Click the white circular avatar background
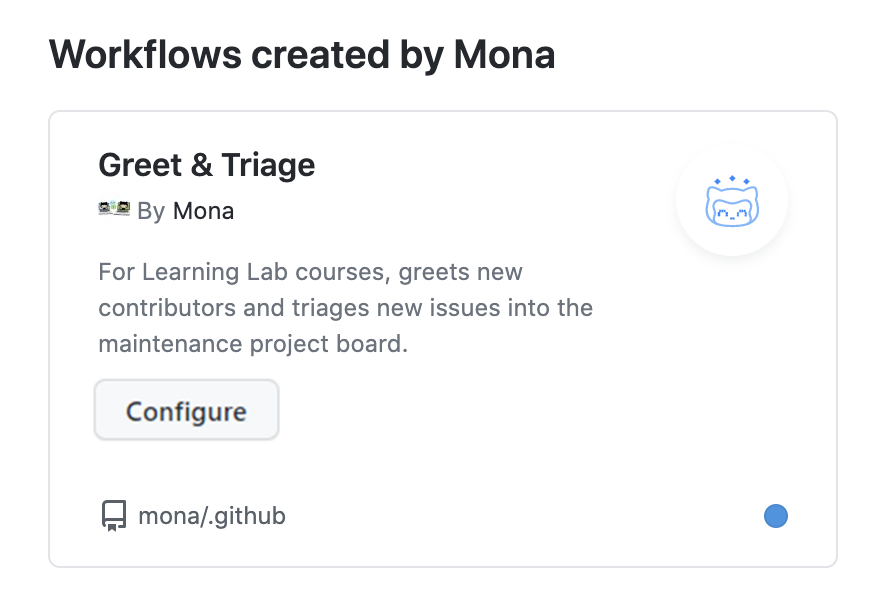884x614 pixels. pyautogui.click(x=732, y=200)
